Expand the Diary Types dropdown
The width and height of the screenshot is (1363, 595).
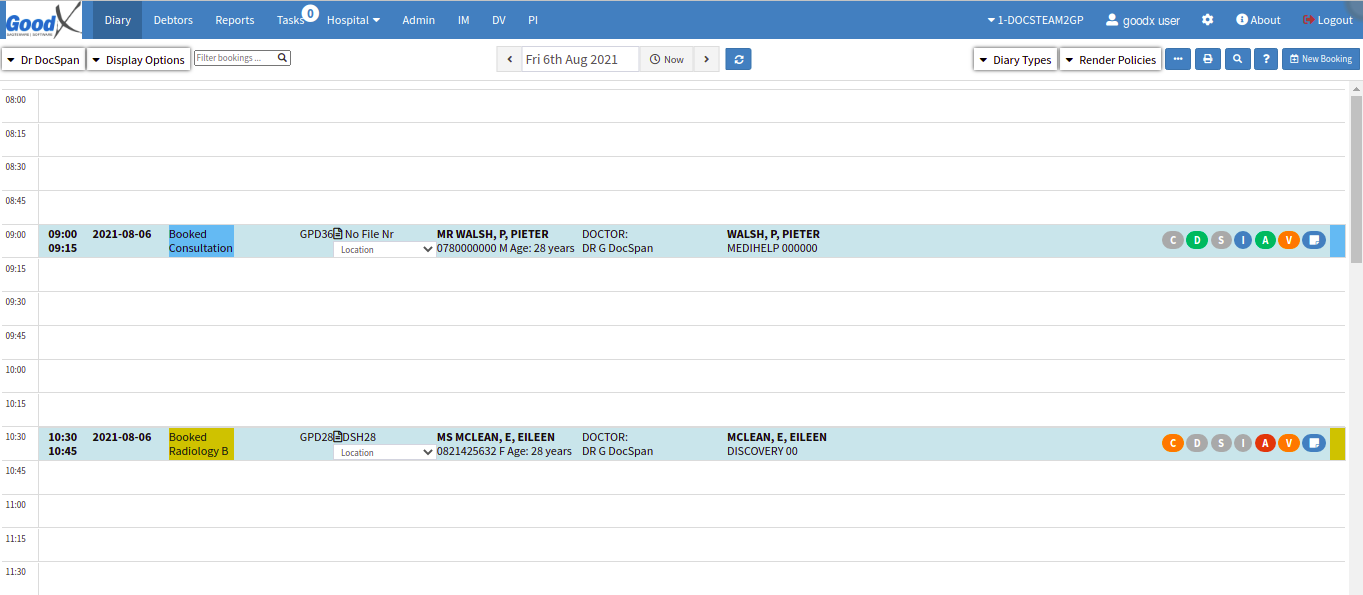click(x=1015, y=60)
